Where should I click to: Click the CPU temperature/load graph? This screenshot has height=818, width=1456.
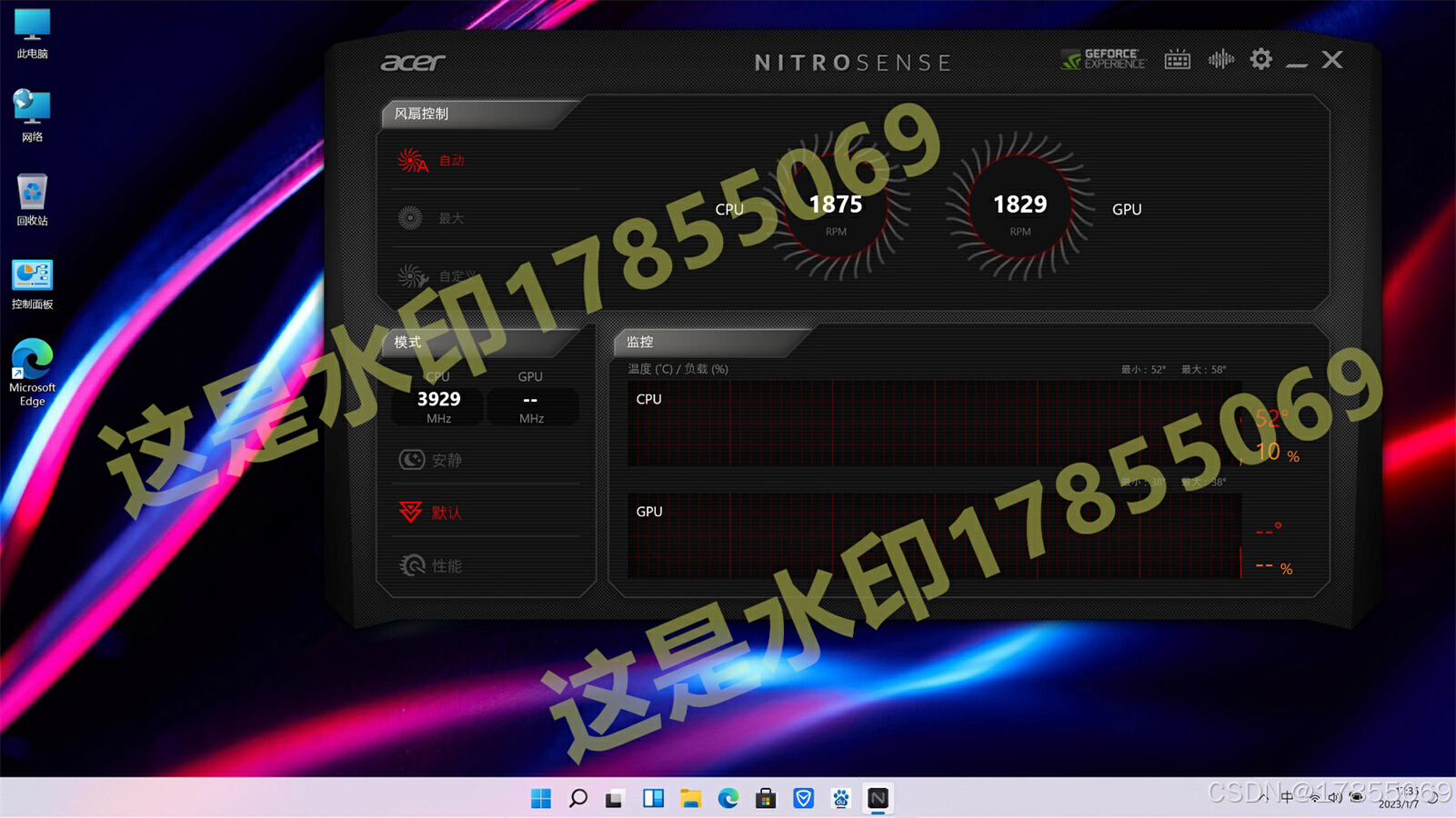pyautogui.click(x=934, y=424)
